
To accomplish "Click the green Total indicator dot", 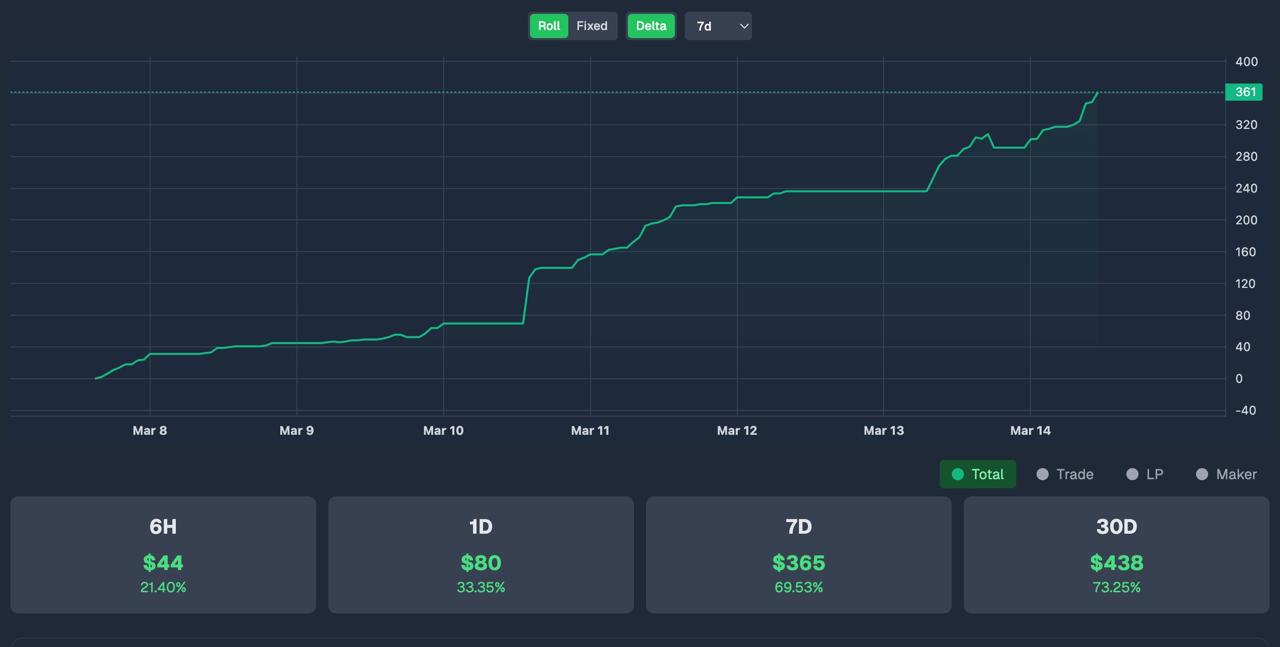I will click(x=958, y=474).
